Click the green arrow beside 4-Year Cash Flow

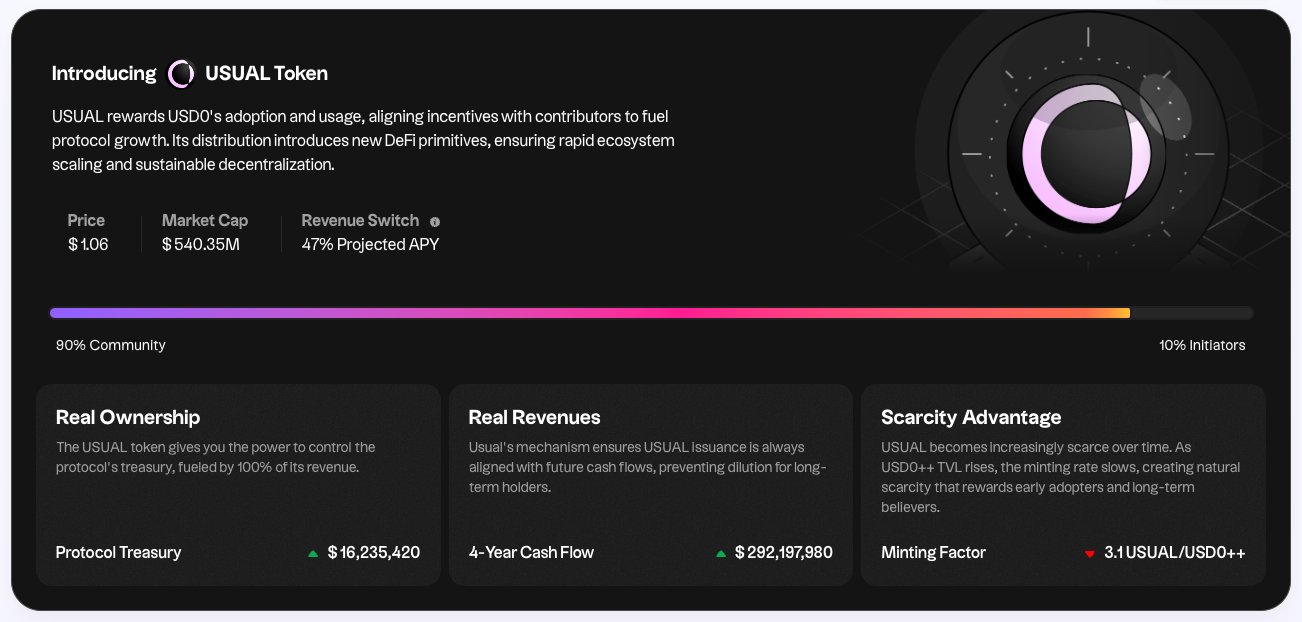tap(721, 553)
